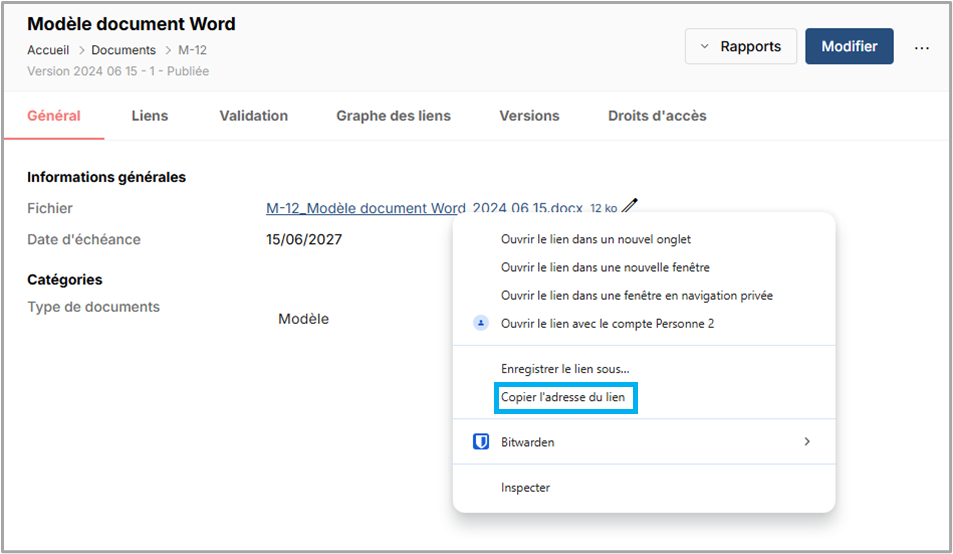
Task: Open the Validation tab
Action: click(254, 116)
